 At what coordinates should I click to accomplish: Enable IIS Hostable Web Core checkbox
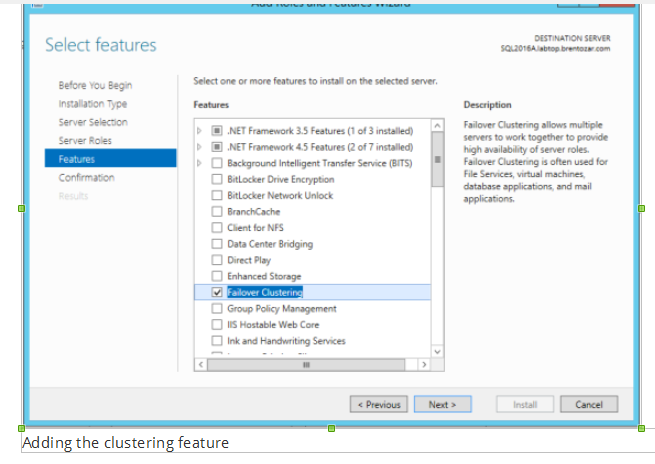tap(217, 325)
